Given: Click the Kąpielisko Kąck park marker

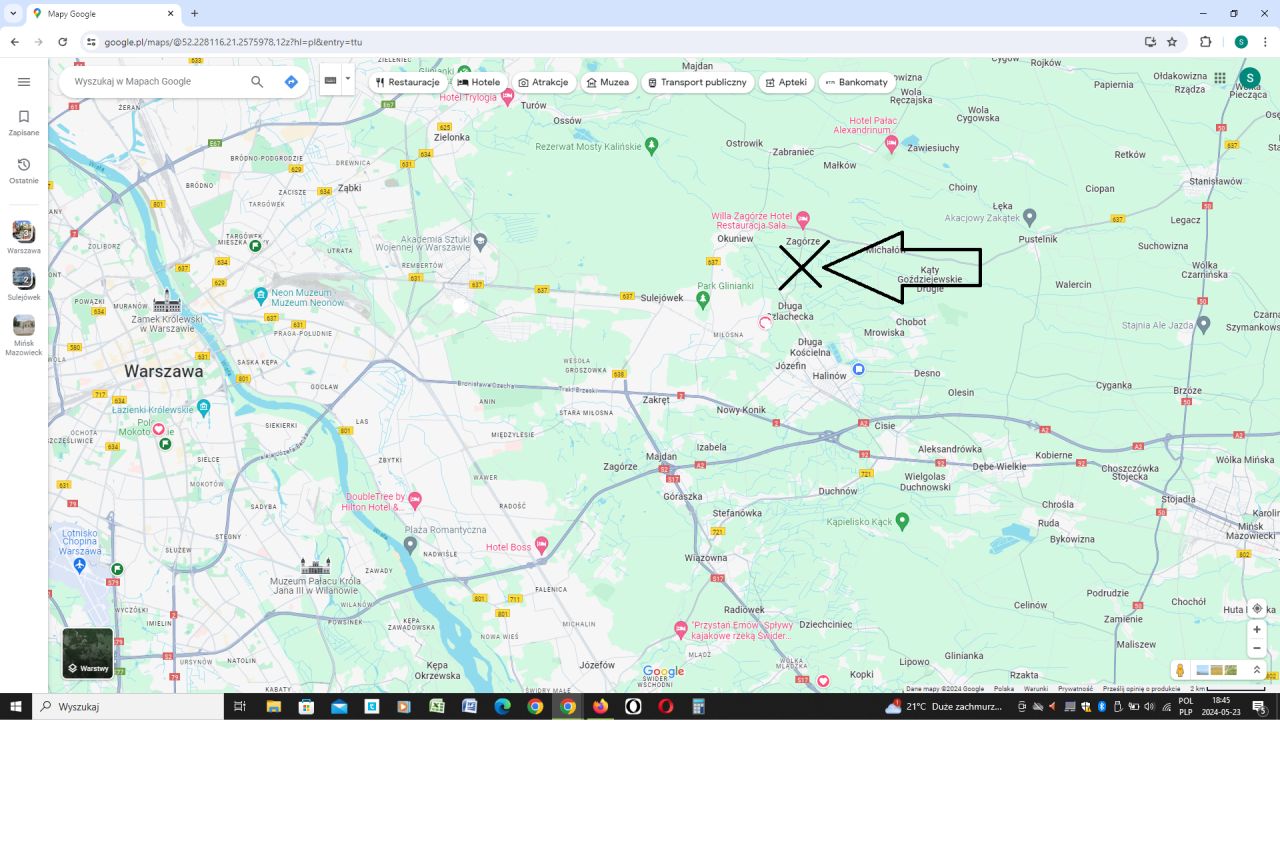Looking at the screenshot, I should 902,520.
